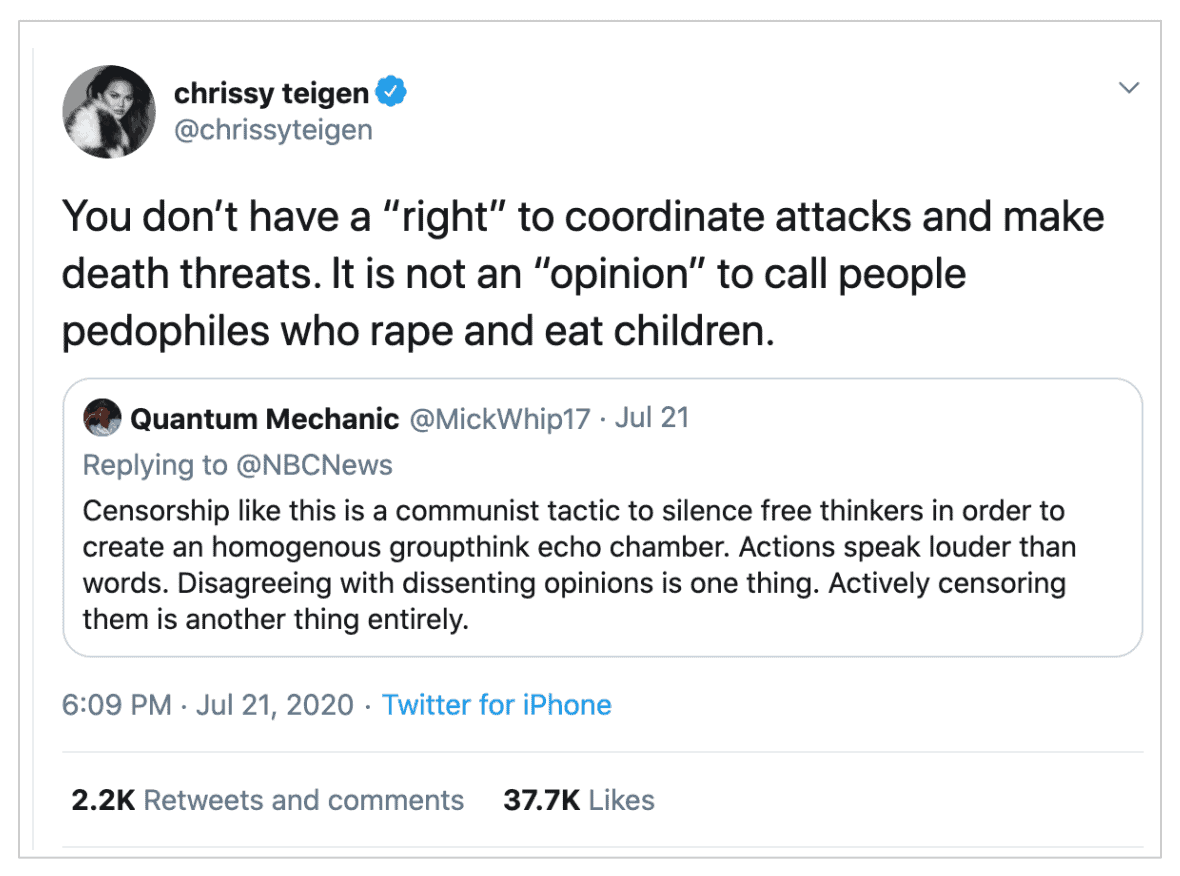
Task: View the 2.2K Retweets and comments
Action: pyautogui.click(x=268, y=800)
